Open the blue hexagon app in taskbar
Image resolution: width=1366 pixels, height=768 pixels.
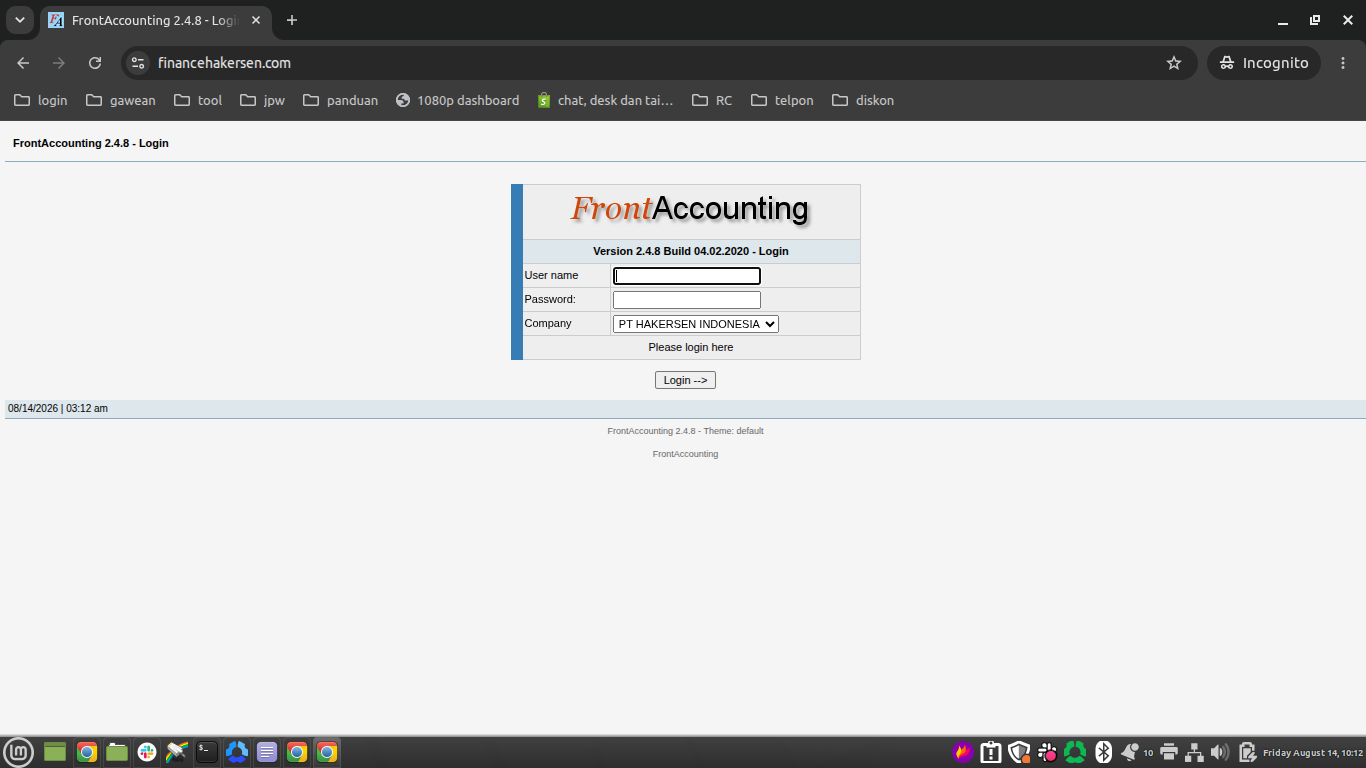tap(237, 752)
